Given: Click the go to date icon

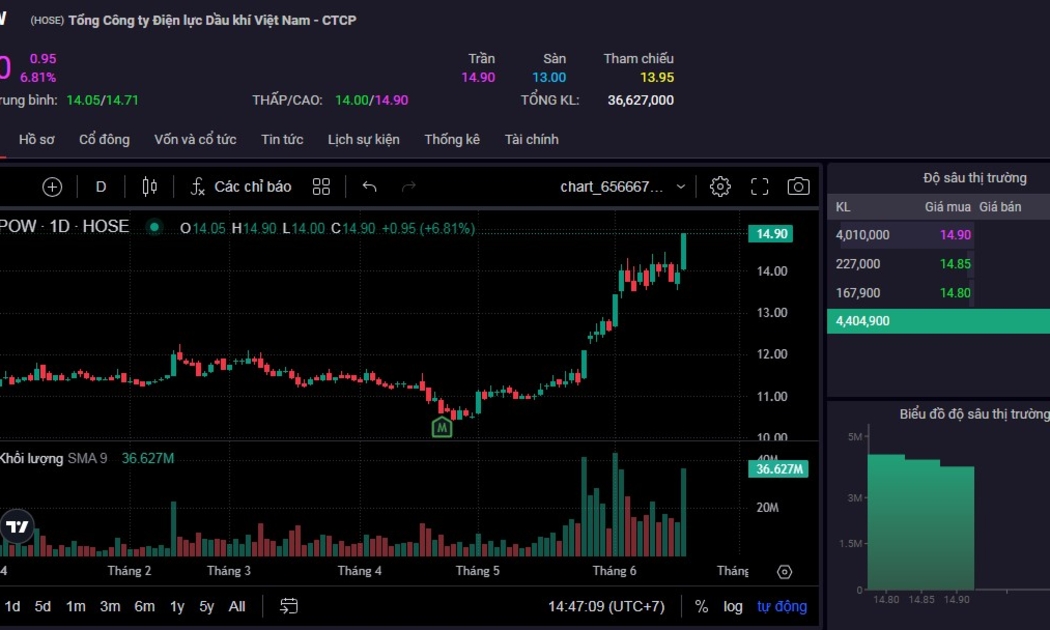Looking at the screenshot, I should click(x=289, y=606).
